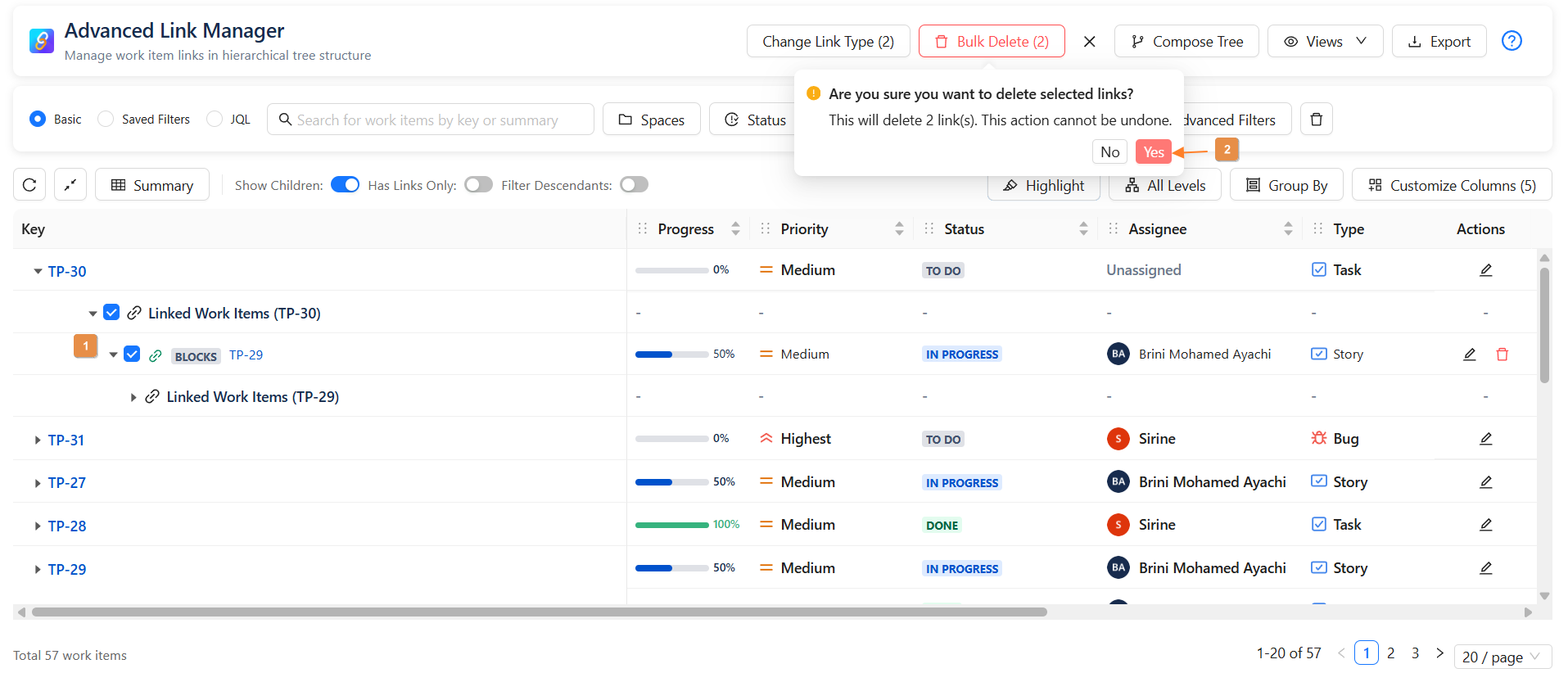The height and width of the screenshot is (682, 1568).
Task: Go to page 2 of results
Action: pyautogui.click(x=1390, y=653)
